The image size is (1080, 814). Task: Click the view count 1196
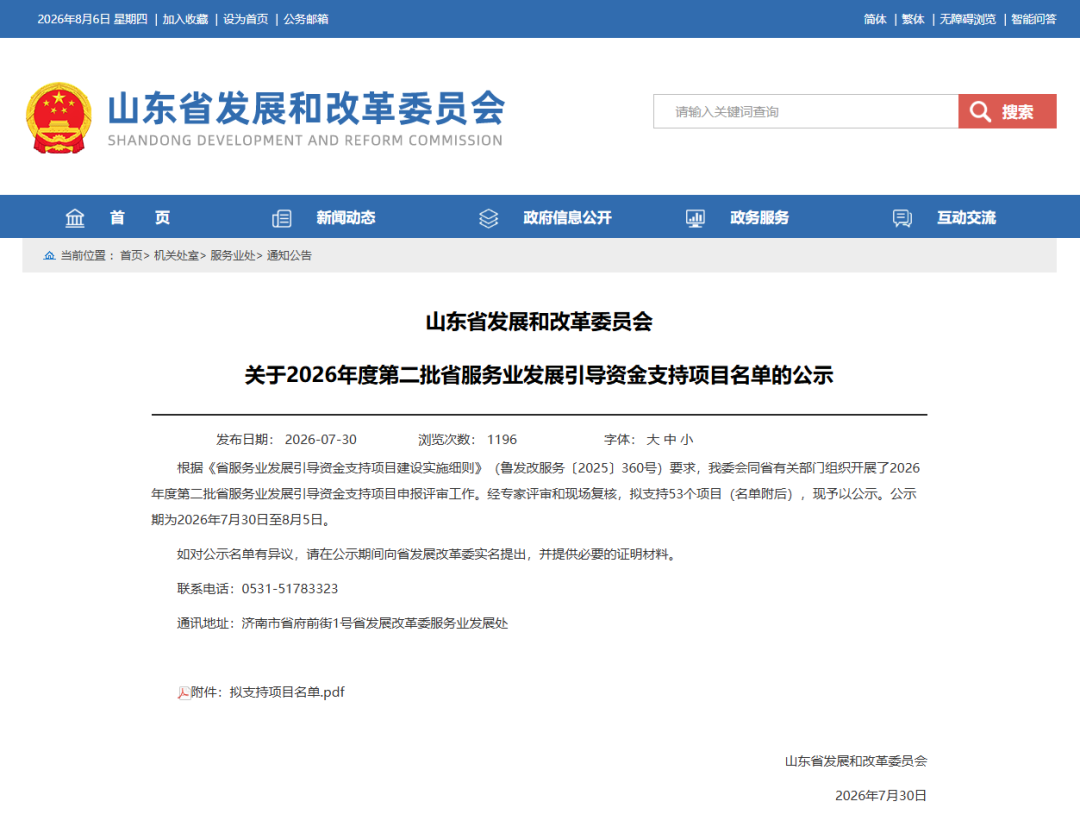(x=502, y=439)
